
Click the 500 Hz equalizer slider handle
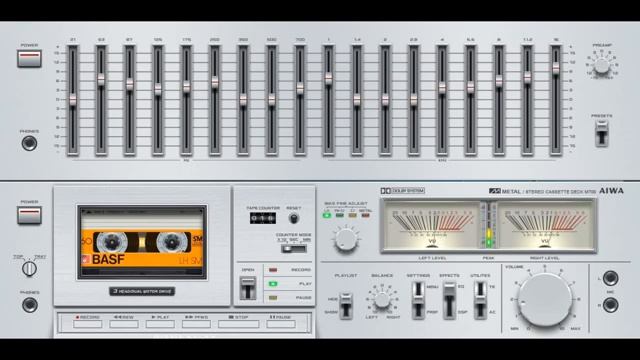click(x=271, y=100)
